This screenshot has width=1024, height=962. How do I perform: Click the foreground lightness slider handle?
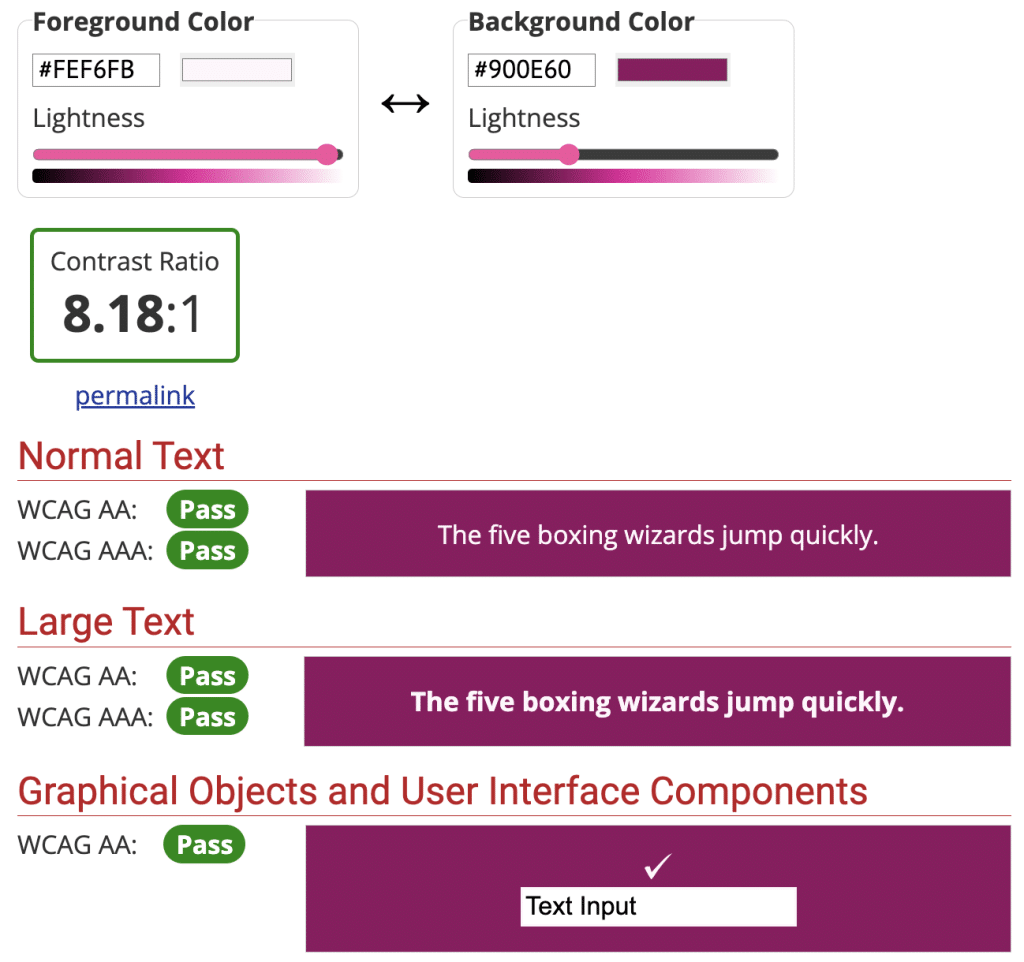[327, 154]
